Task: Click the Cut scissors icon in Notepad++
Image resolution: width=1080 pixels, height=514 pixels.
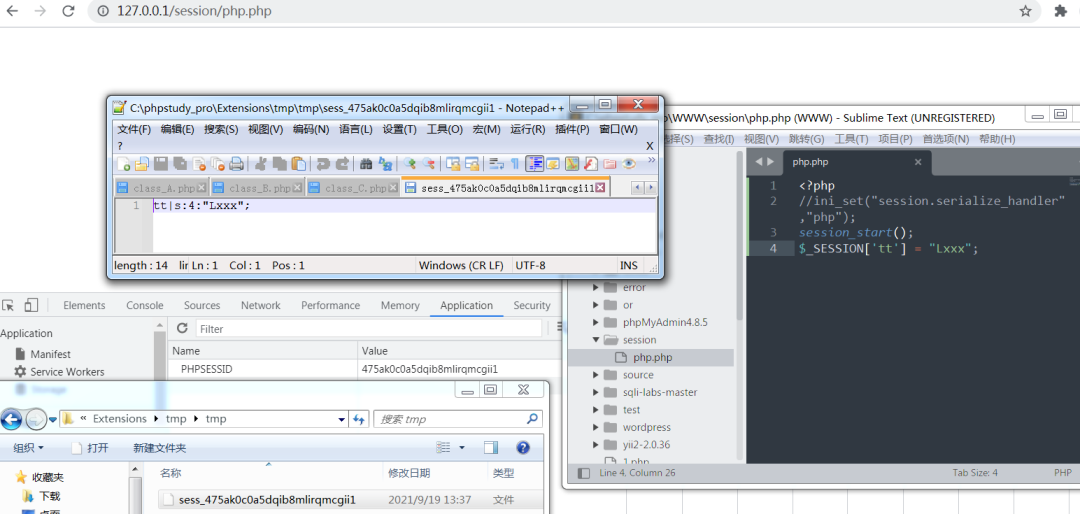Action: point(260,164)
